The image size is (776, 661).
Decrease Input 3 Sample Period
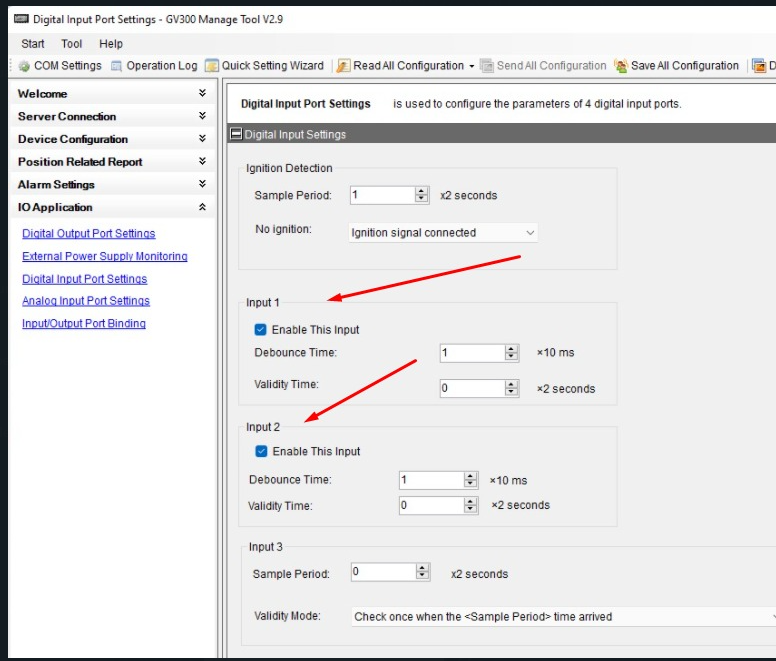coord(423,576)
